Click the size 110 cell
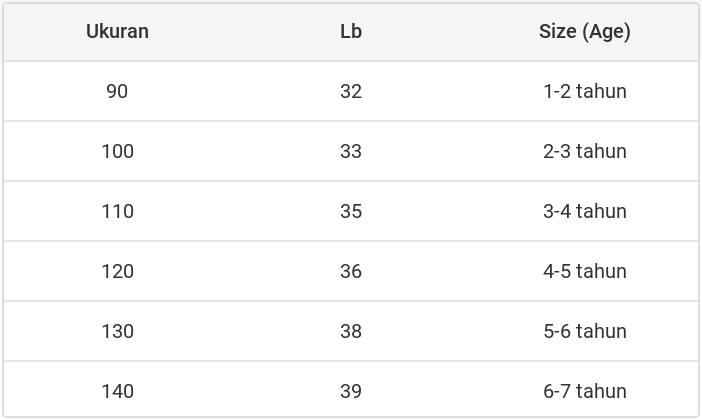Screen dimensions: 702x420 [x=117, y=211]
